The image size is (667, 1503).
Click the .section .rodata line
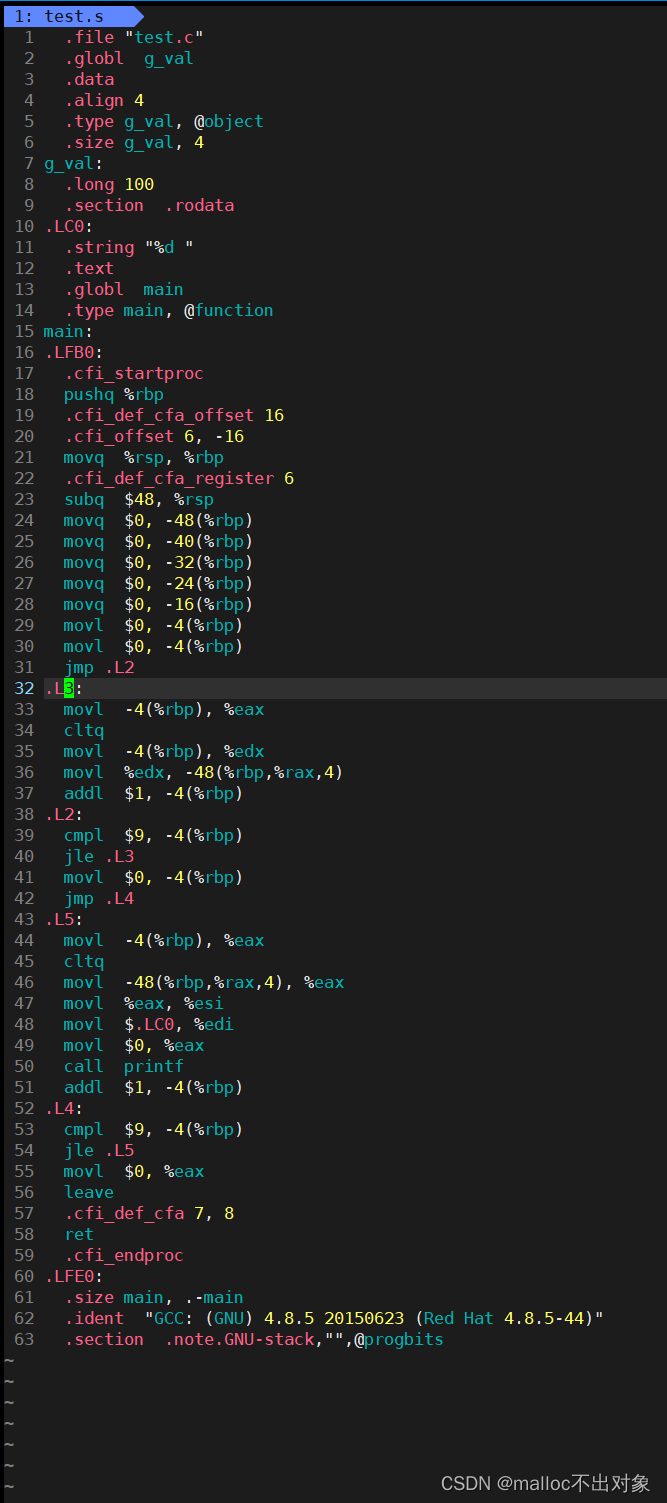[x=149, y=205]
